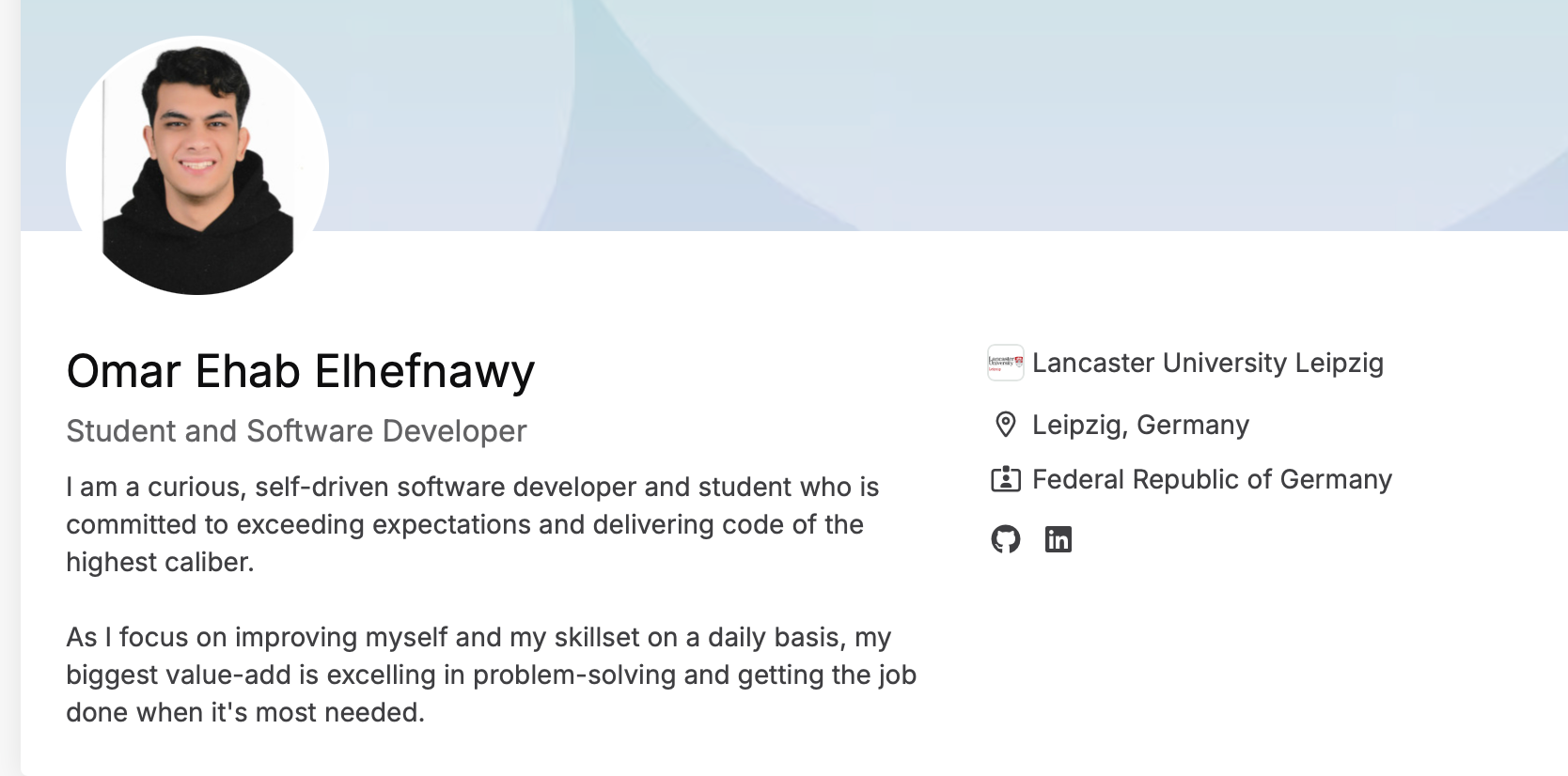This screenshot has height=776, width=1568.
Task: Click the bio line starting "As I focus"
Action: click(x=478, y=637)
